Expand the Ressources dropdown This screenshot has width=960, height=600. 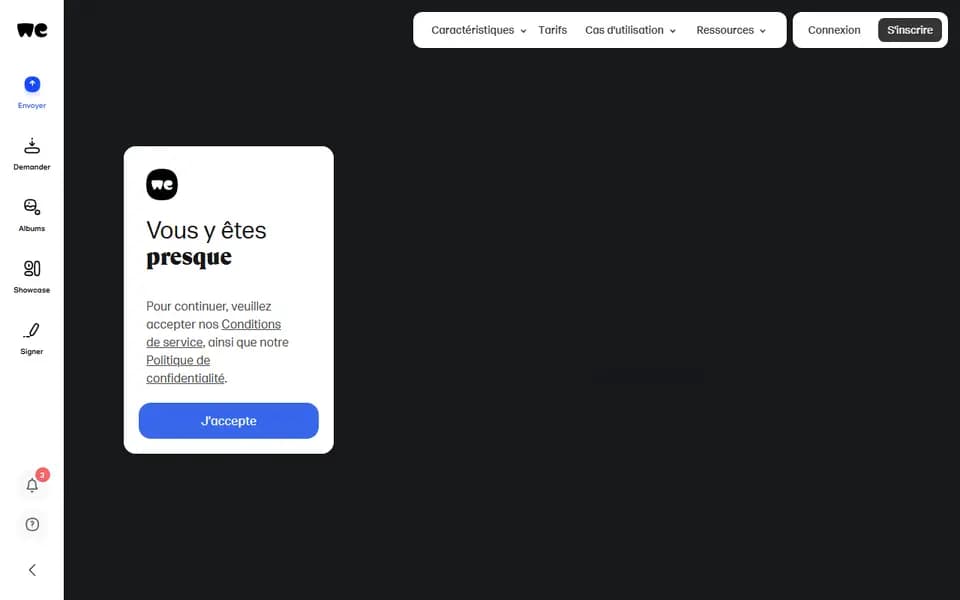coord(731,30)
